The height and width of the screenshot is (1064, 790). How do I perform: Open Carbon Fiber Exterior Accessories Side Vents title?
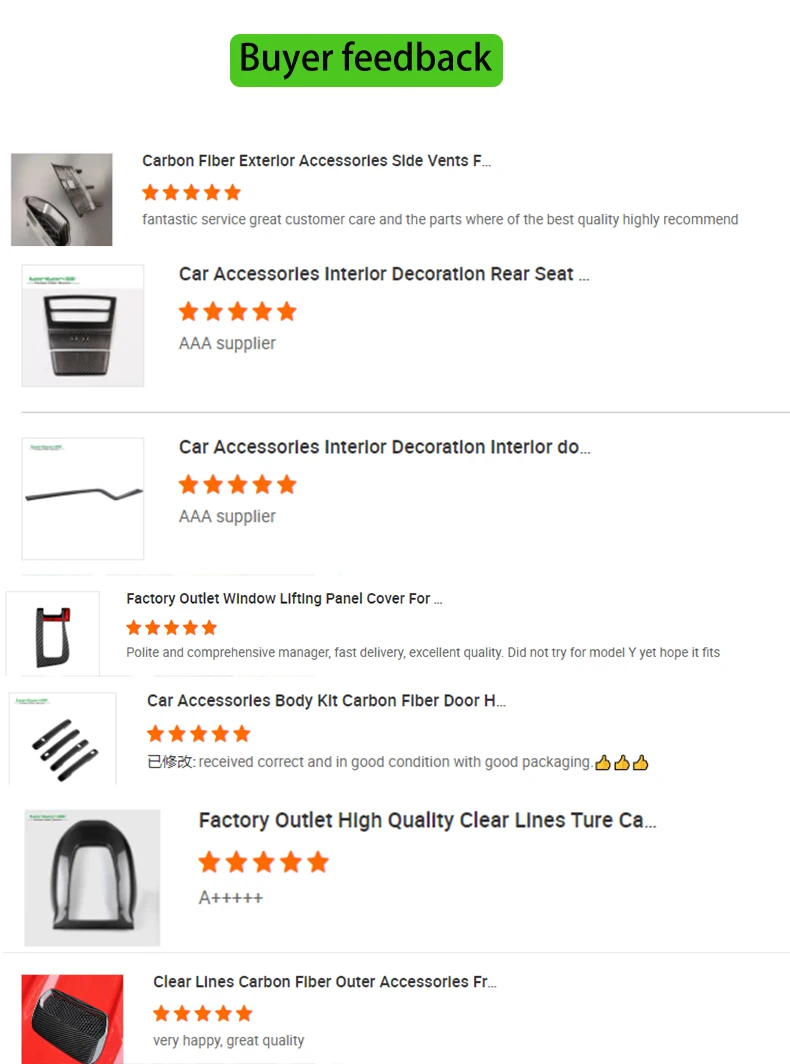point(316,161)
